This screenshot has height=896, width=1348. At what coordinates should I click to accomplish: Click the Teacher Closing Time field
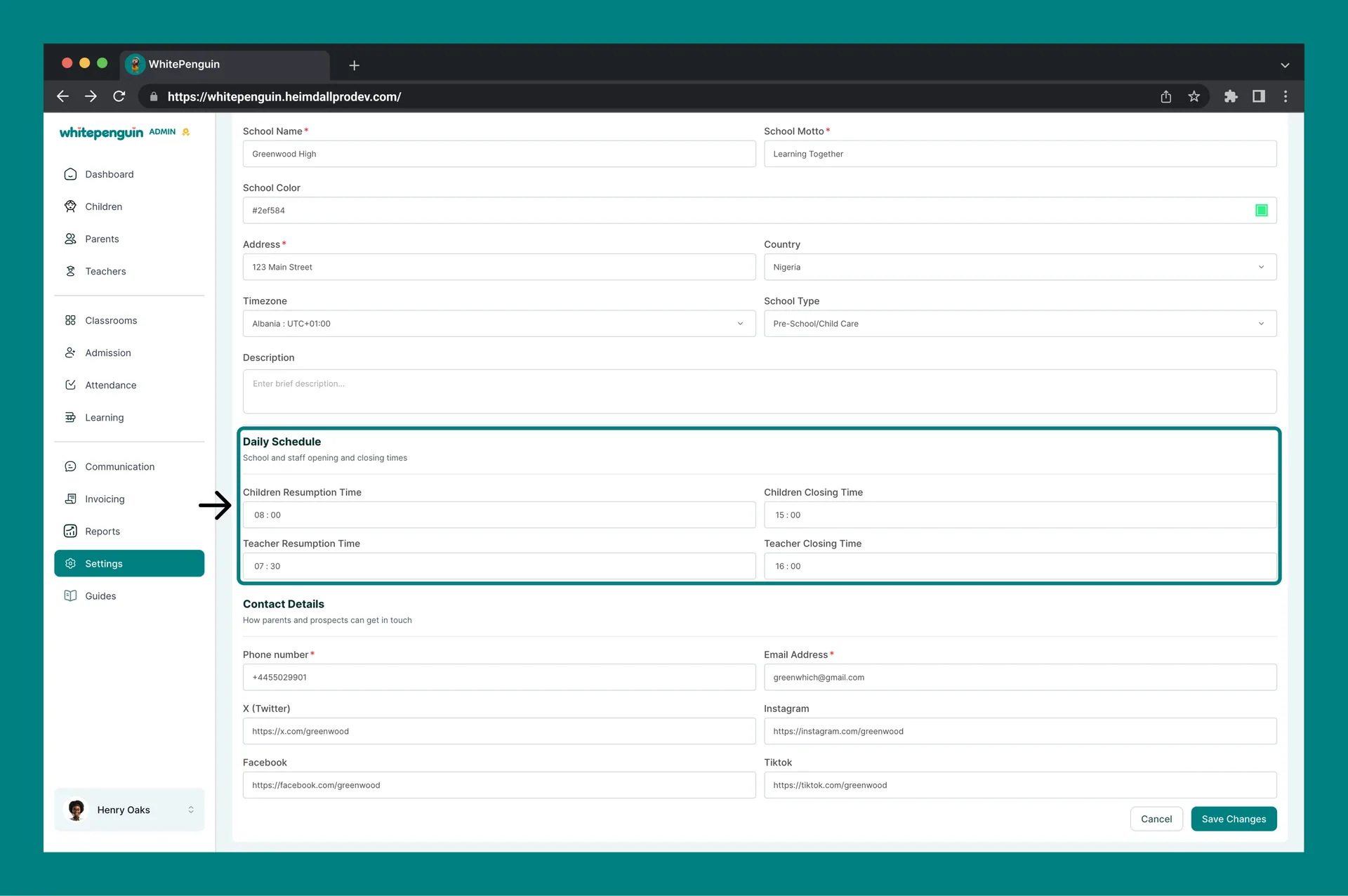[1020, 566]
